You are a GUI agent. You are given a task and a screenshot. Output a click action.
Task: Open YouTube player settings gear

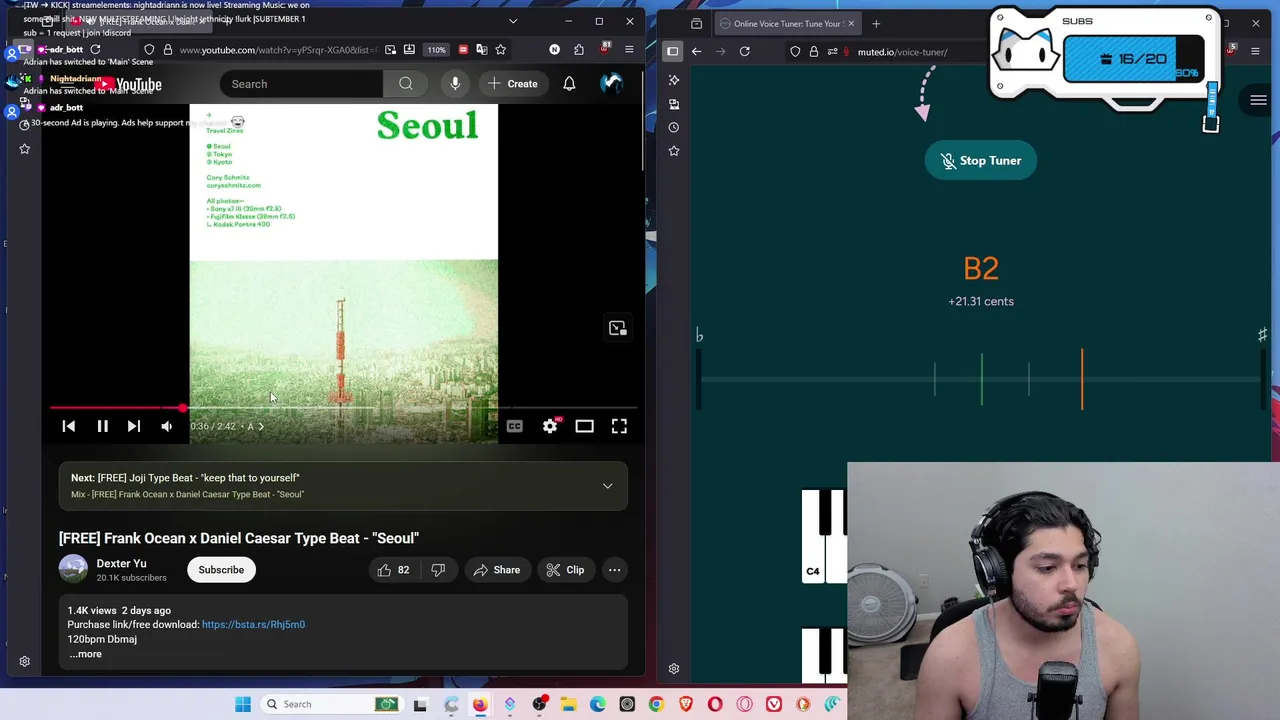click(550, 426)
